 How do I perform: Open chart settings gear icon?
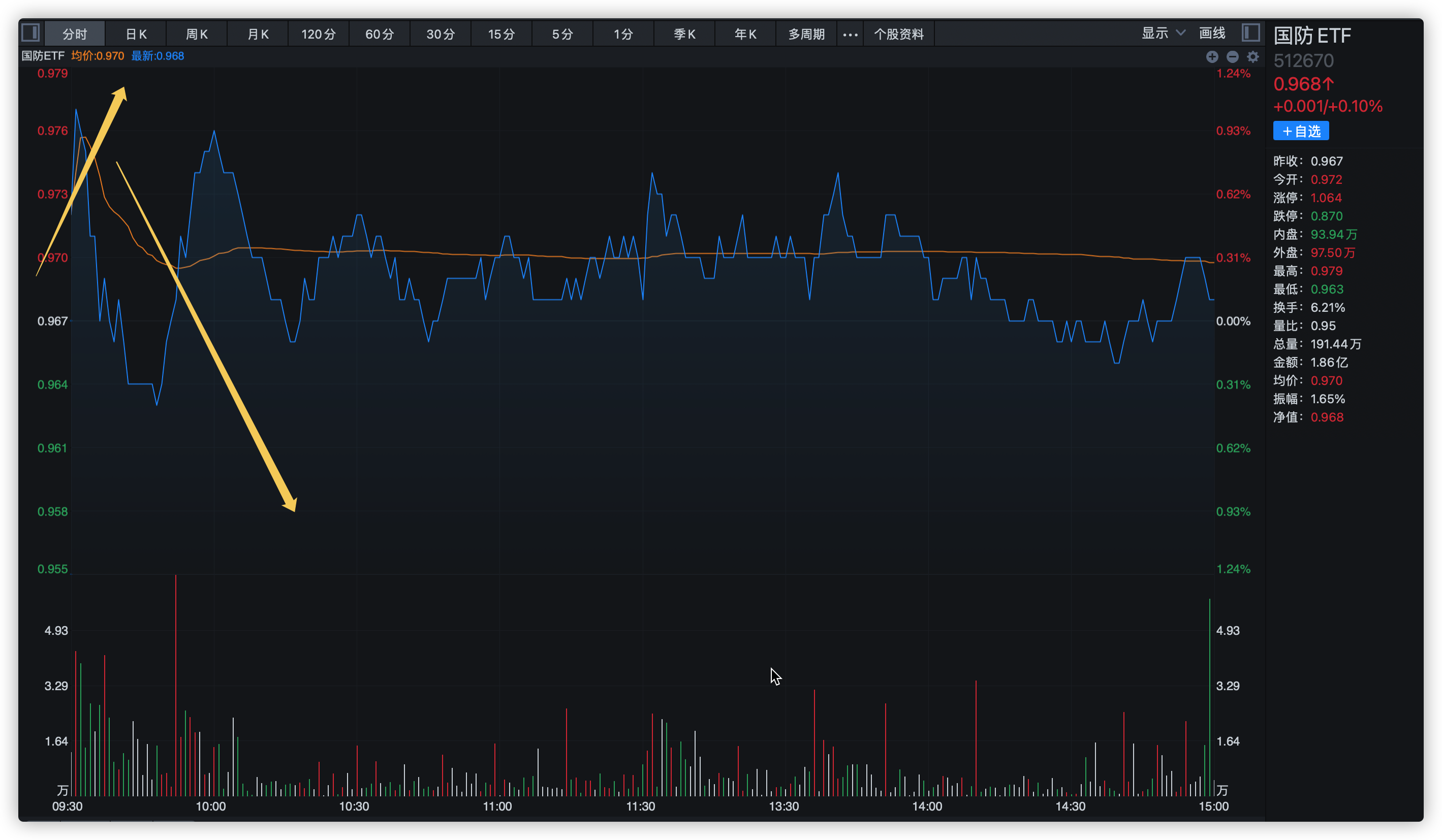click(1253, 56)
